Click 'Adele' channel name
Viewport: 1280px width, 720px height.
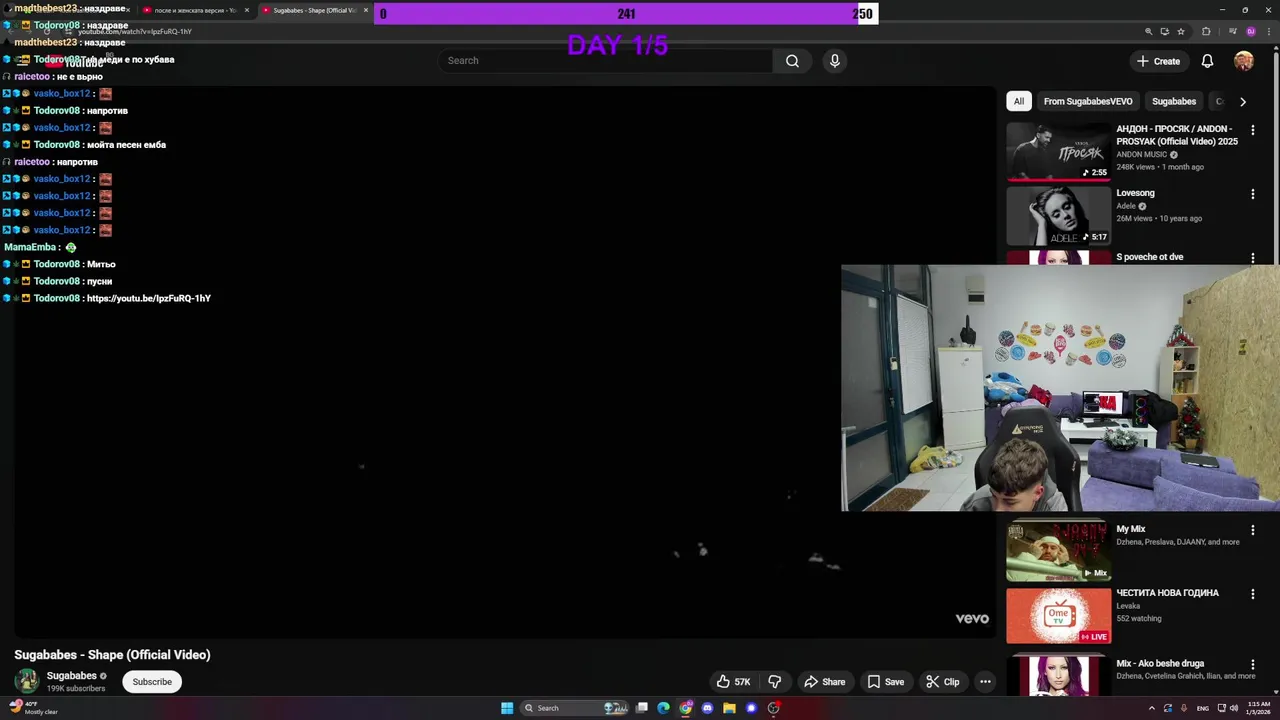pos(1126,206)
